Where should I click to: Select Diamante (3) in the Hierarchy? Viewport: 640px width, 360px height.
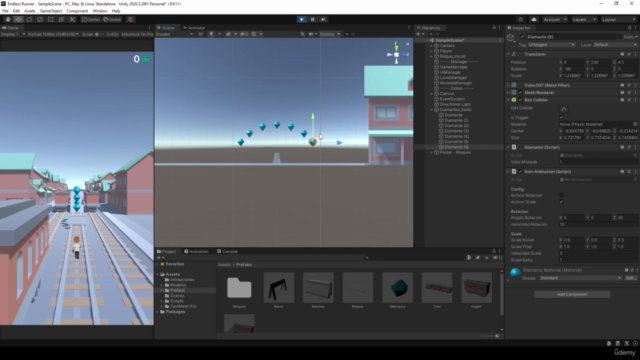click(456, 131)
